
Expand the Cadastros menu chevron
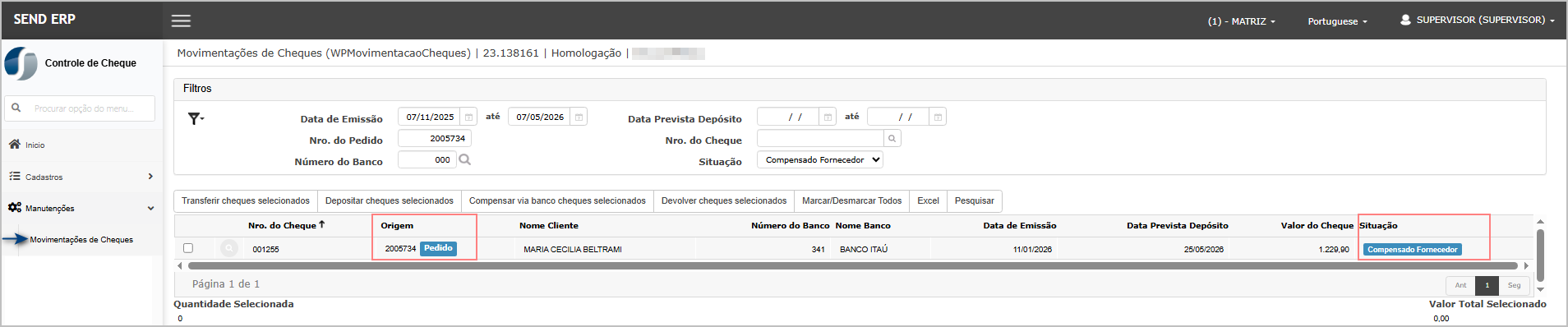[x=150, y=176]
